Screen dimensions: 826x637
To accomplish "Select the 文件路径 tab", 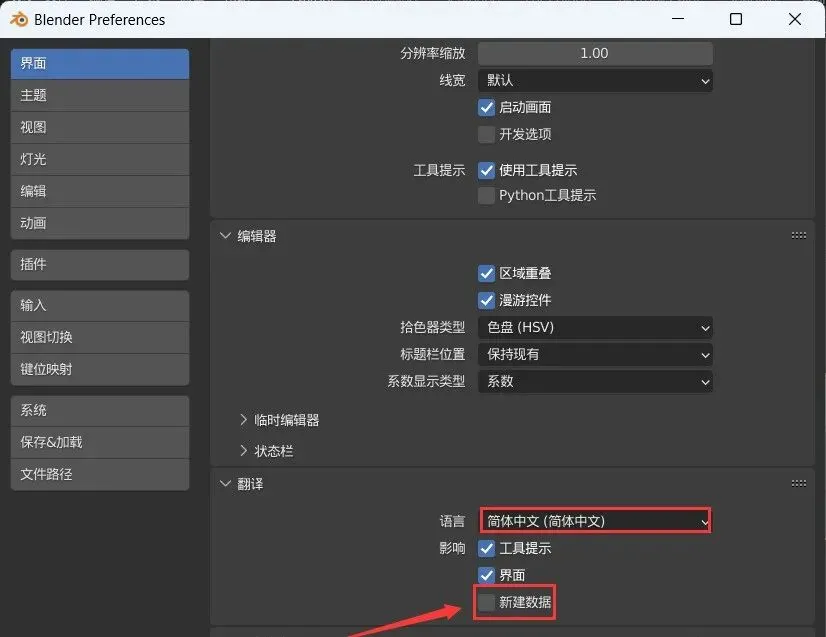I will coord(100,474).
